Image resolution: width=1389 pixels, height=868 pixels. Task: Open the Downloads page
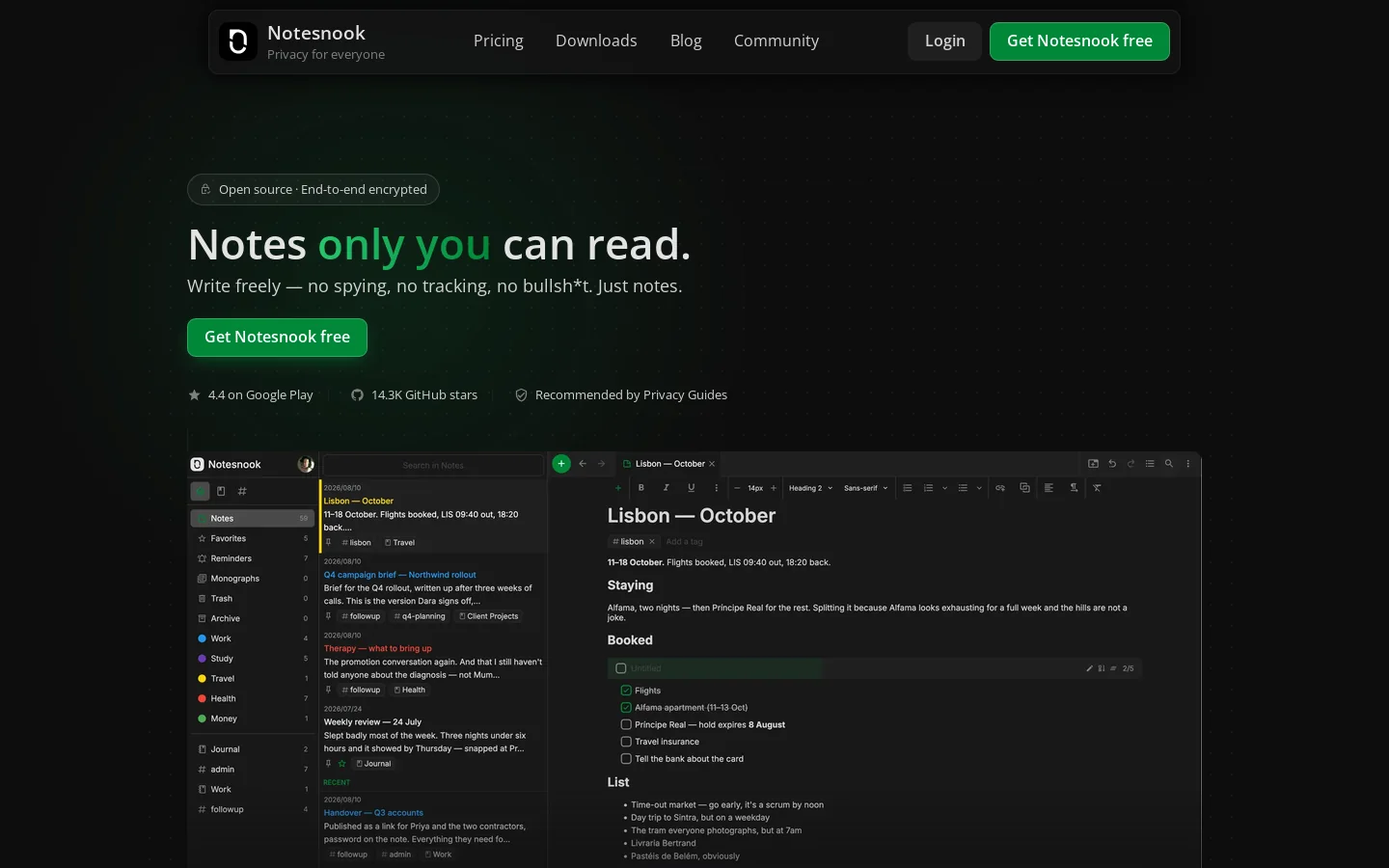click(x=596, y=41)
